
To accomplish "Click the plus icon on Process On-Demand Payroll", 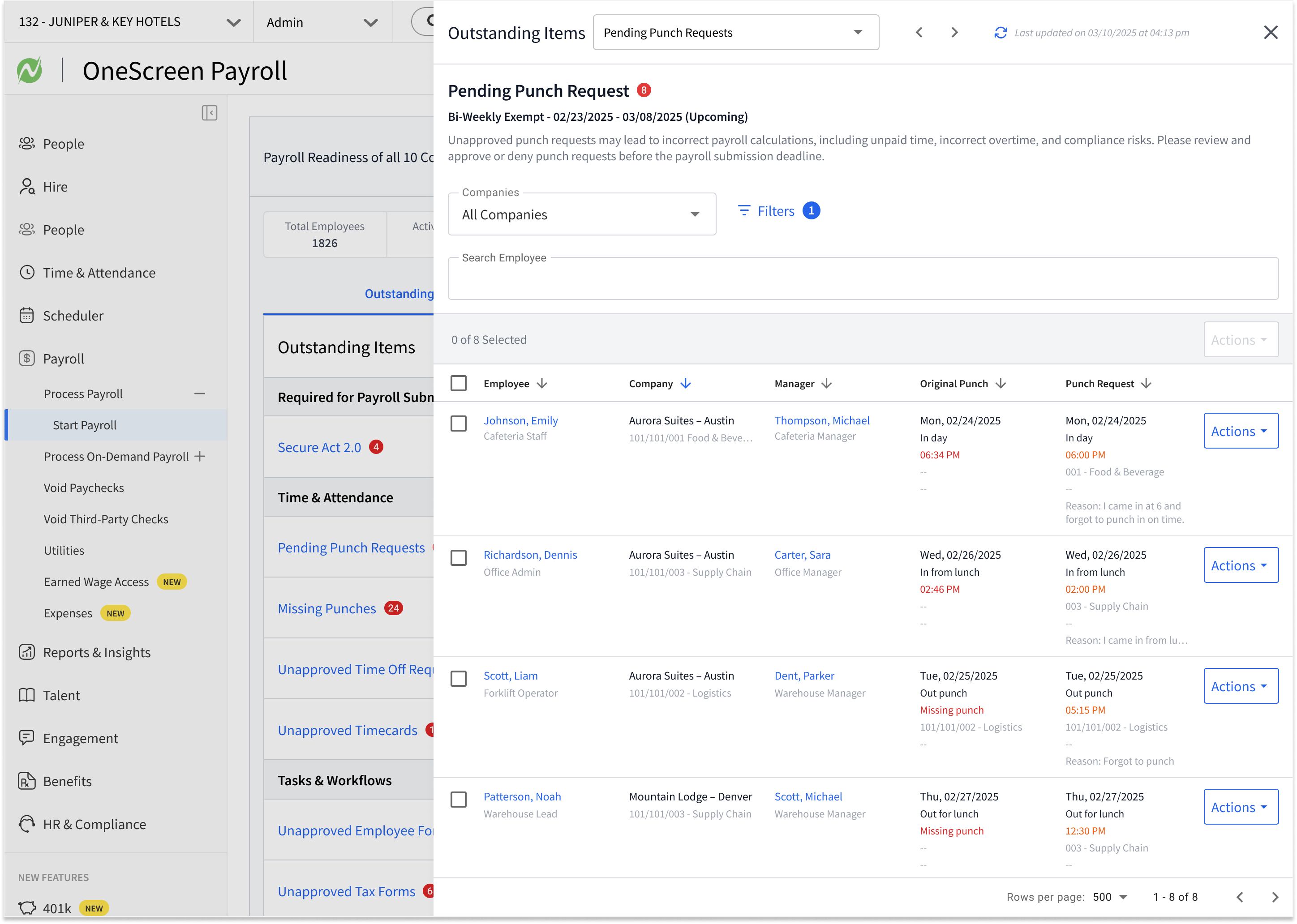I will 200,456.
